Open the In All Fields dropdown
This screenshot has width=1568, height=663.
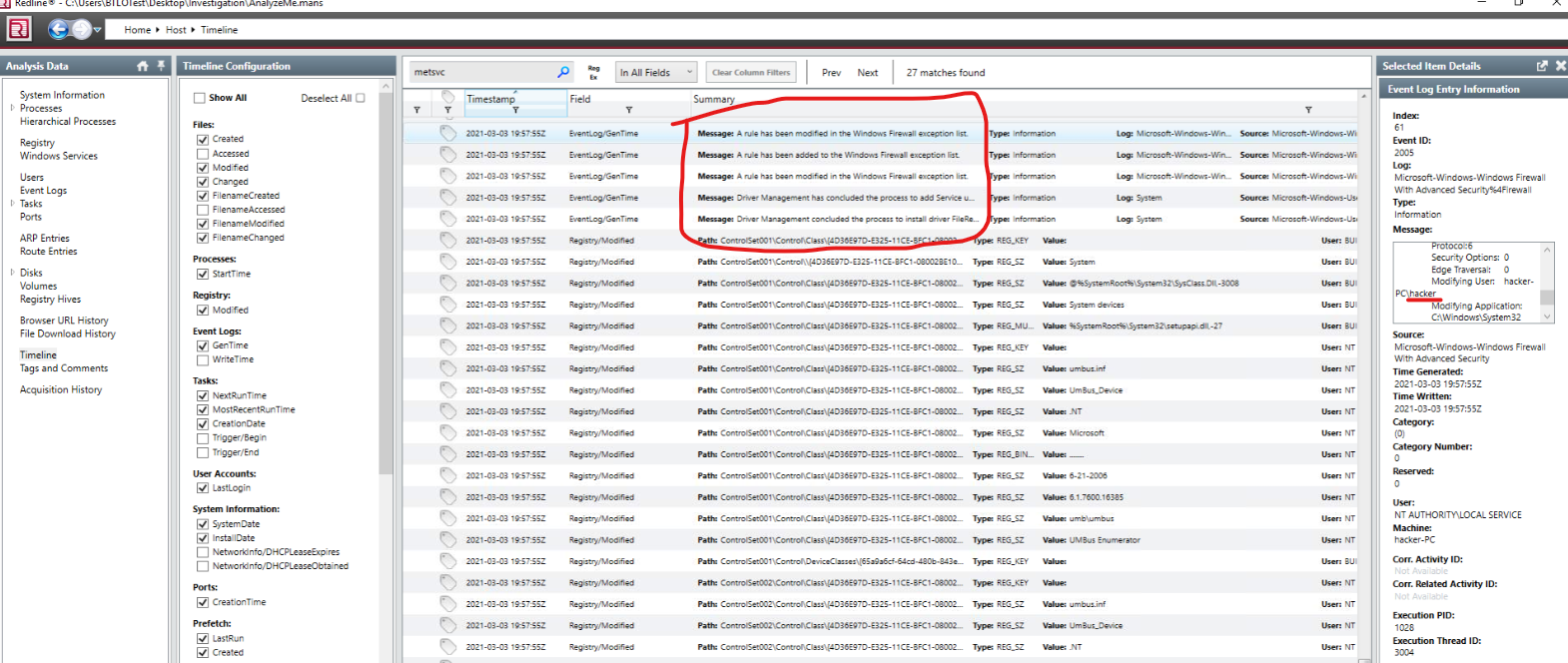click(655, 72)
